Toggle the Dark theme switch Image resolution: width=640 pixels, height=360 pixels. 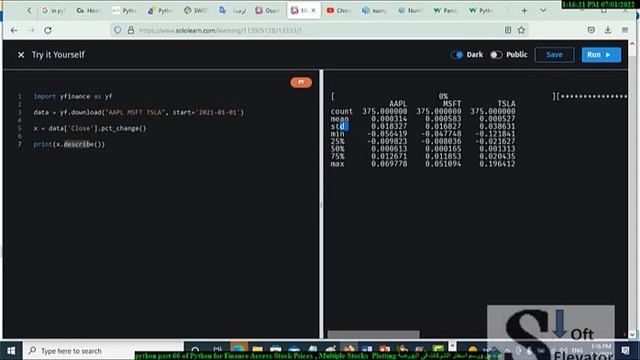coord(457,55)
